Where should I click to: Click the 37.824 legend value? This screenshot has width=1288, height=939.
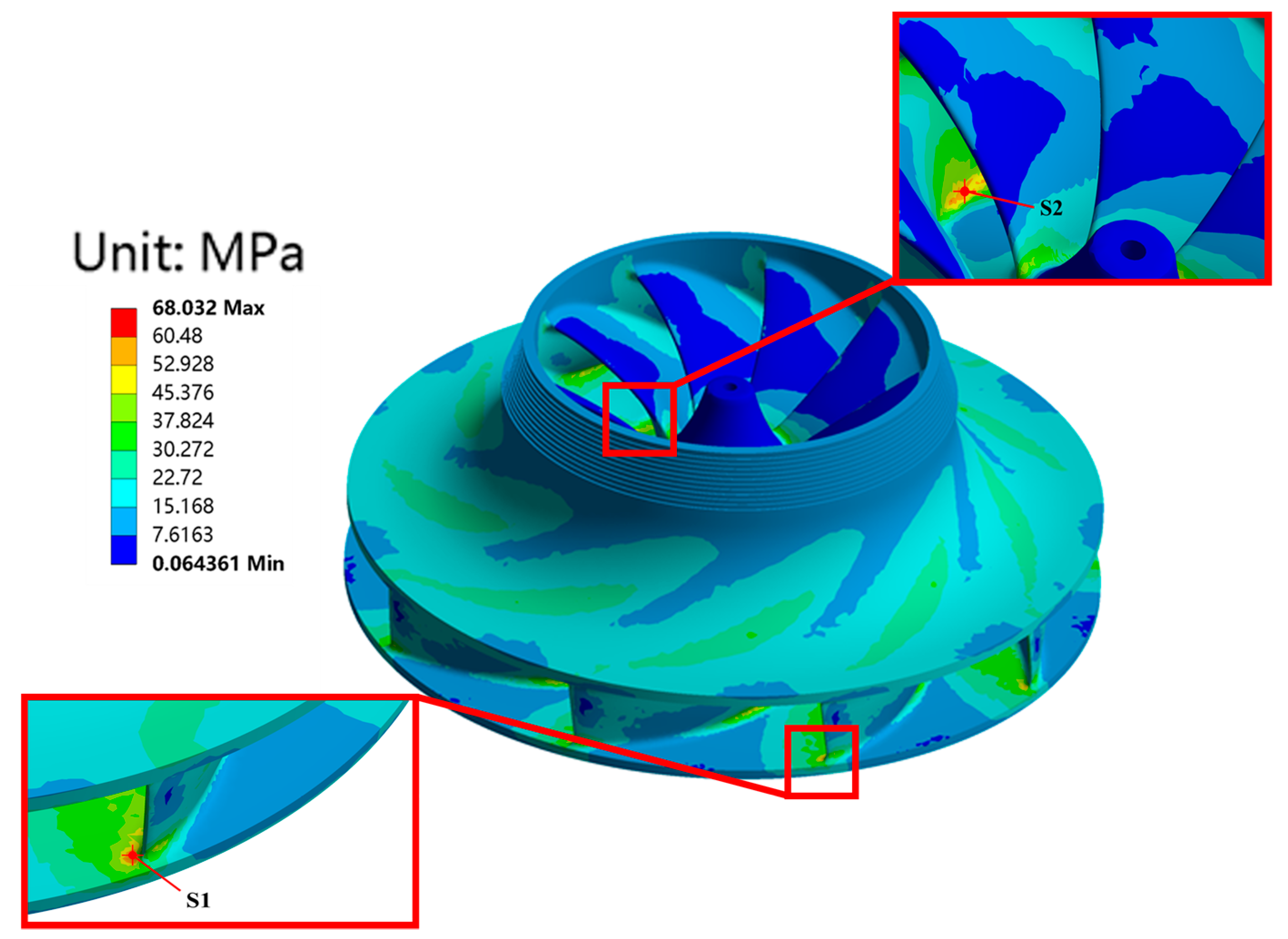[183, 422]
